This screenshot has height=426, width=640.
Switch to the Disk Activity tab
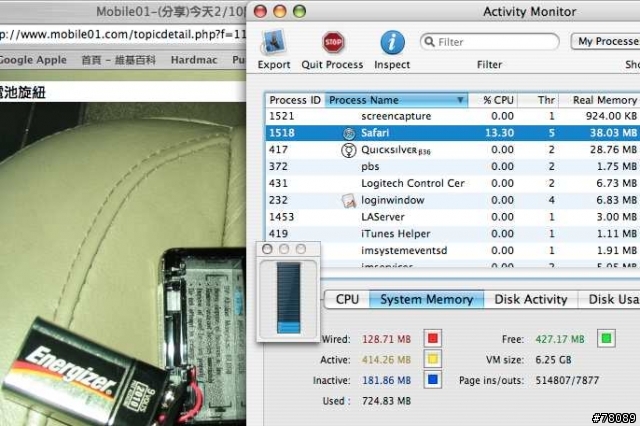pos(531,300)
